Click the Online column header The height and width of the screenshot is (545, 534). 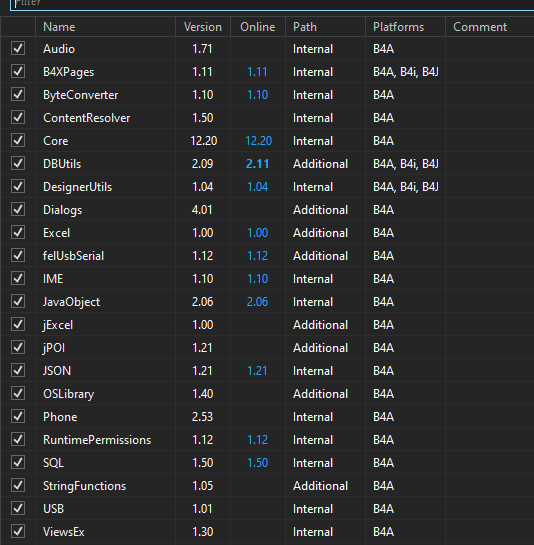coord(258,27)
